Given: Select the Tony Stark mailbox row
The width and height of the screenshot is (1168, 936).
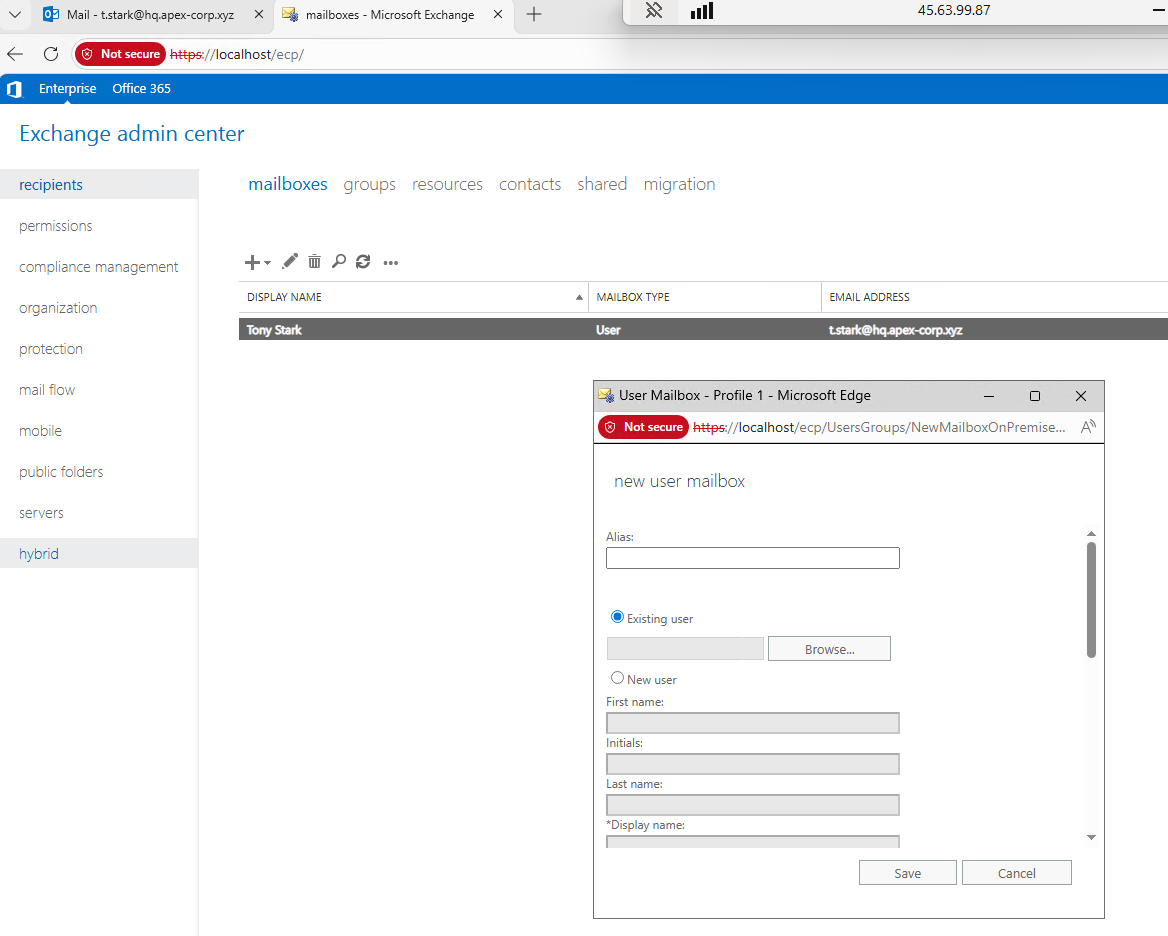Looking at the screenshot, I should click(703, 329).
